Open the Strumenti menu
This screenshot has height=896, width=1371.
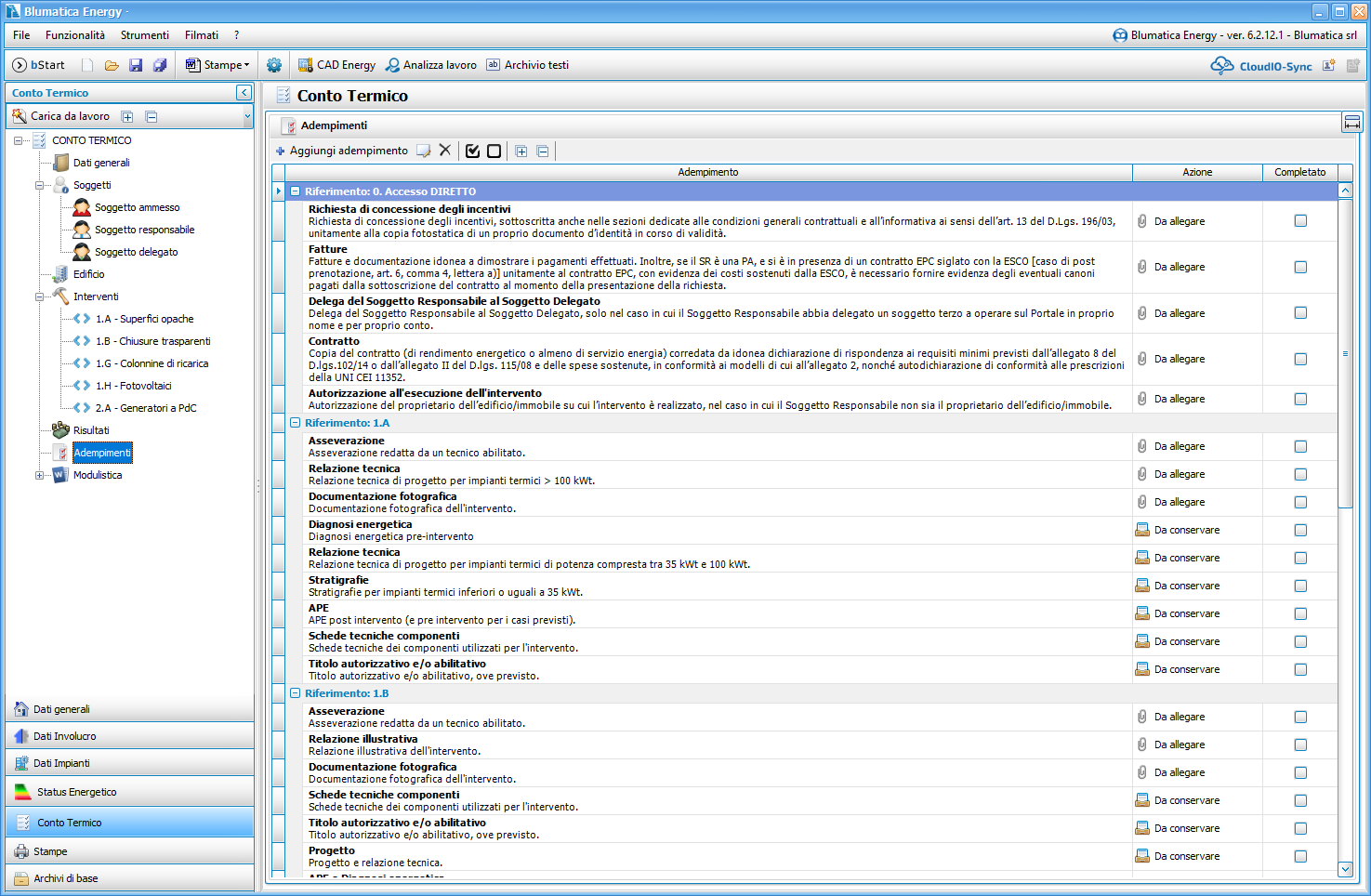144,35
